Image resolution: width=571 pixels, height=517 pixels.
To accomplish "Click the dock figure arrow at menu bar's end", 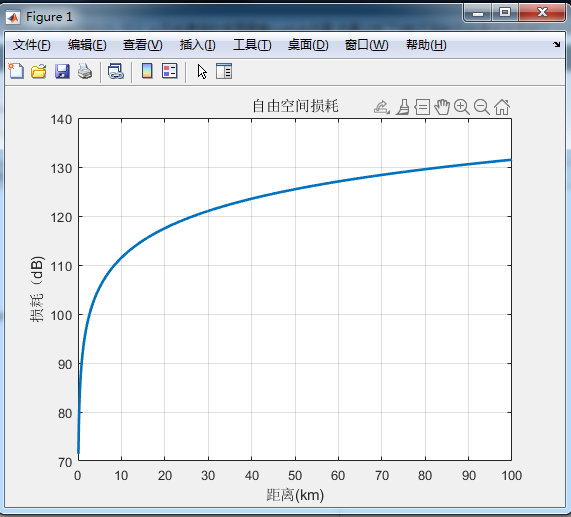I will [556, 44].
